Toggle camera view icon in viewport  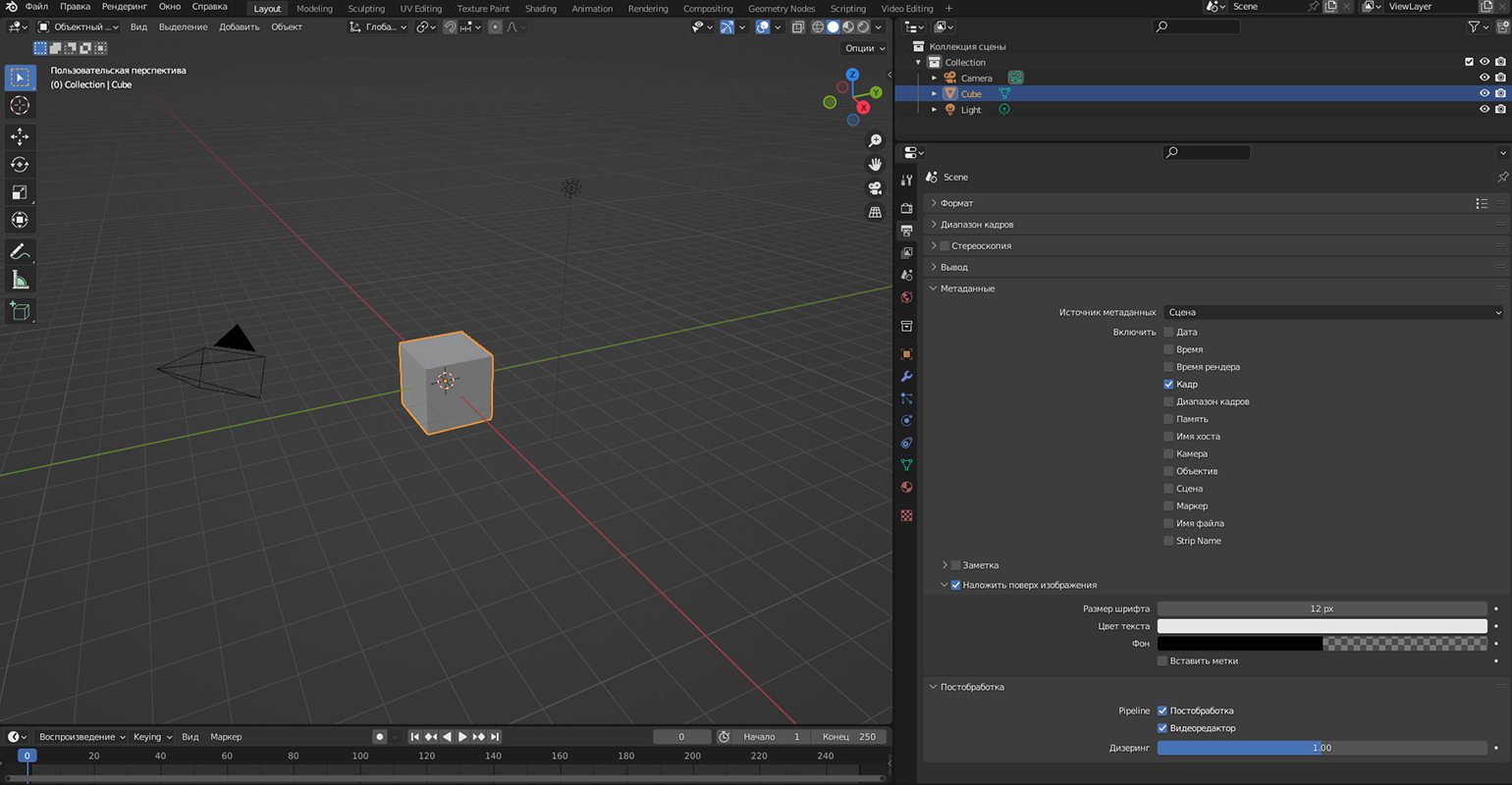(x=875, y=188)
